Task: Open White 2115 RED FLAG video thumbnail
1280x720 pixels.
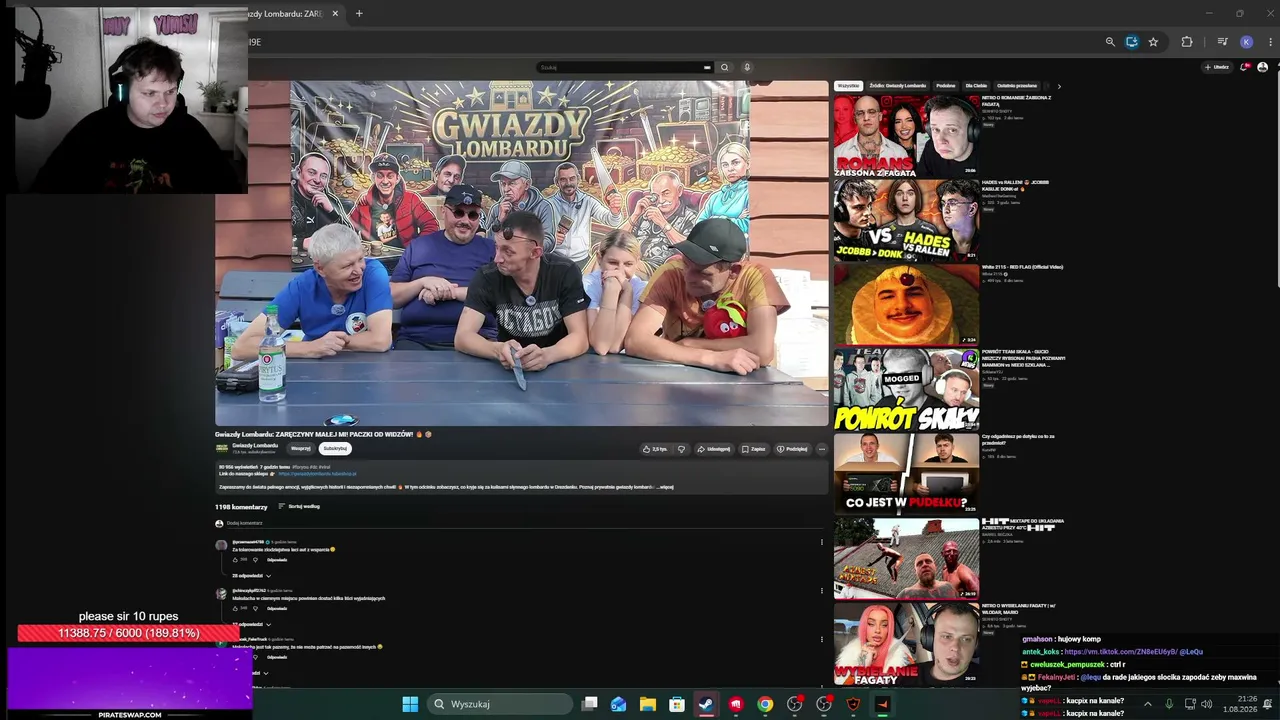Action: [906, 304]
